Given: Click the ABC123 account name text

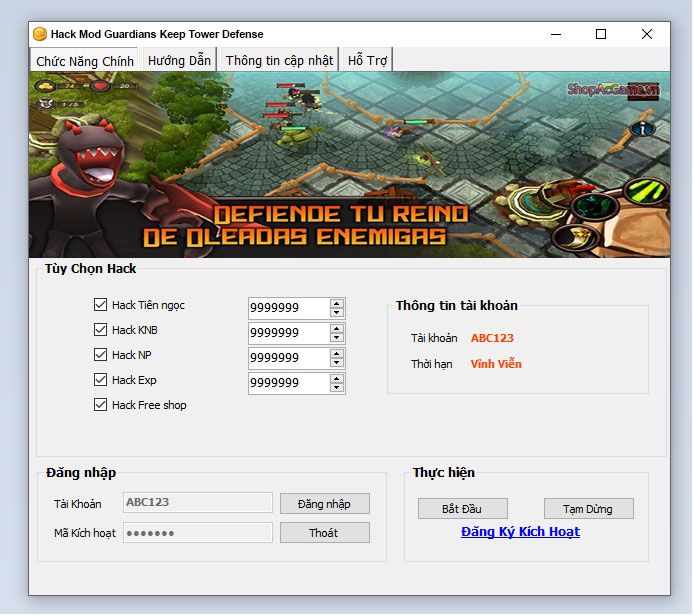Looking at the screenshot, I should pyautogui.click(x=492, y=338).
